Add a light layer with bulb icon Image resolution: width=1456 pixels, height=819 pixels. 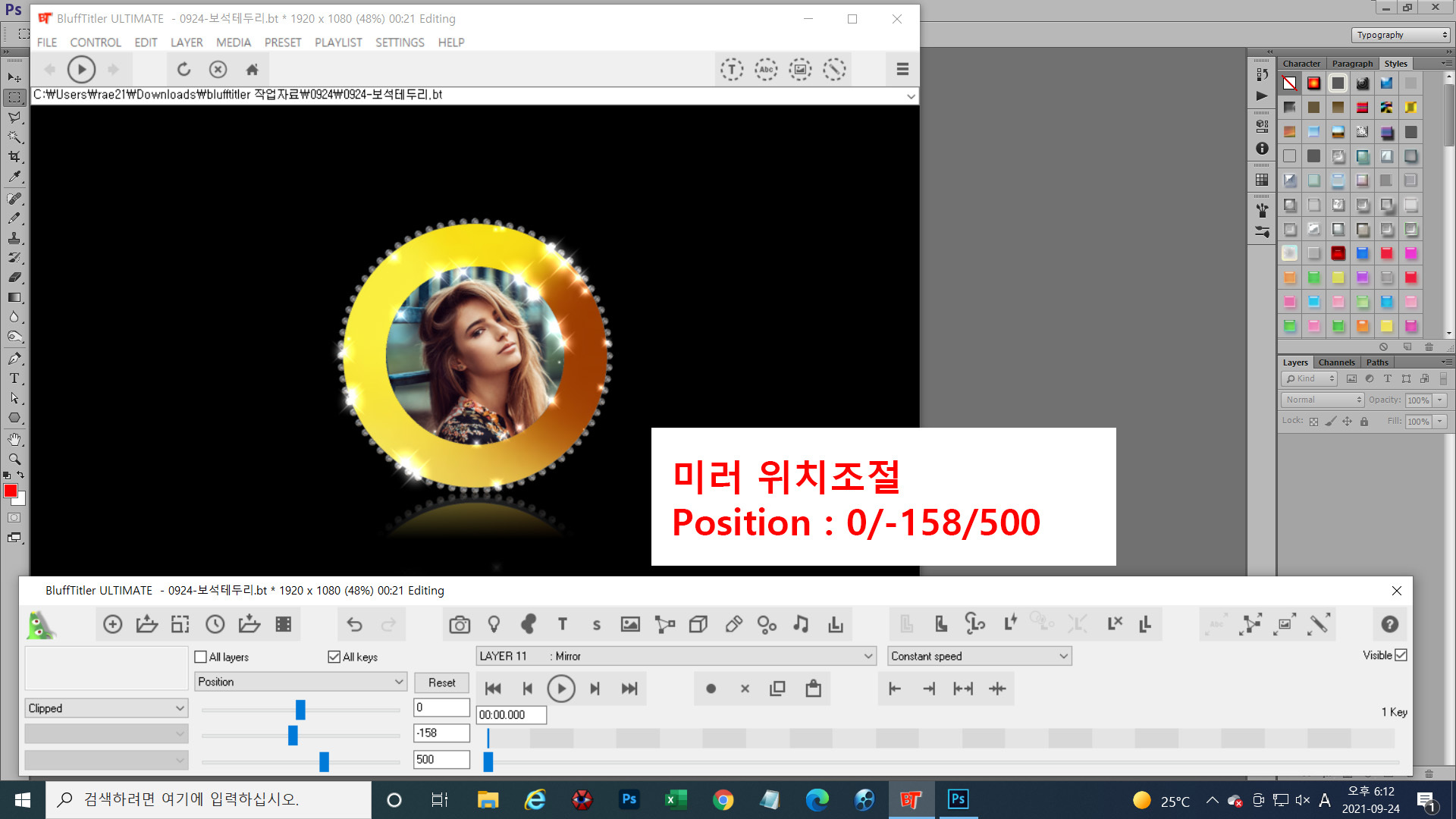pos(494,624)
